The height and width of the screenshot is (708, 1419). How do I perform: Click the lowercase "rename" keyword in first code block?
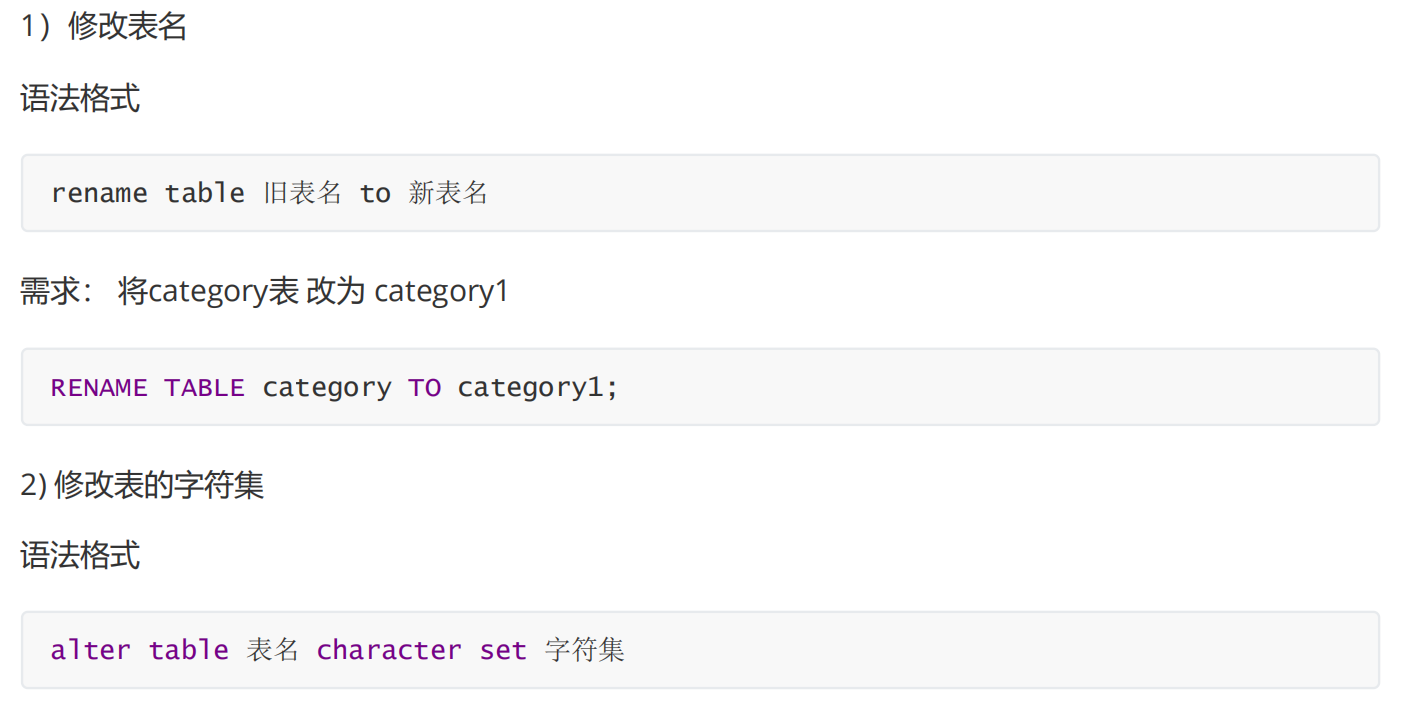99,193
